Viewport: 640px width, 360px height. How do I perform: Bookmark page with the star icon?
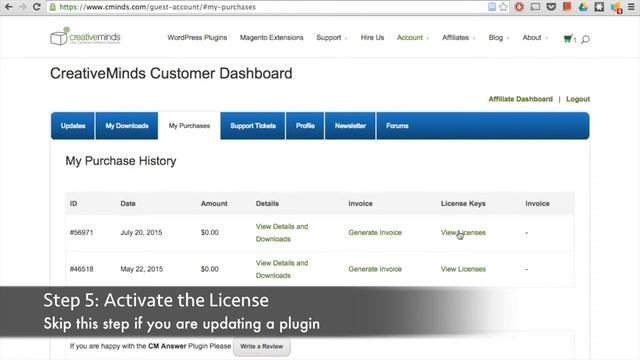pyautogui.click(x=503, y=7)
